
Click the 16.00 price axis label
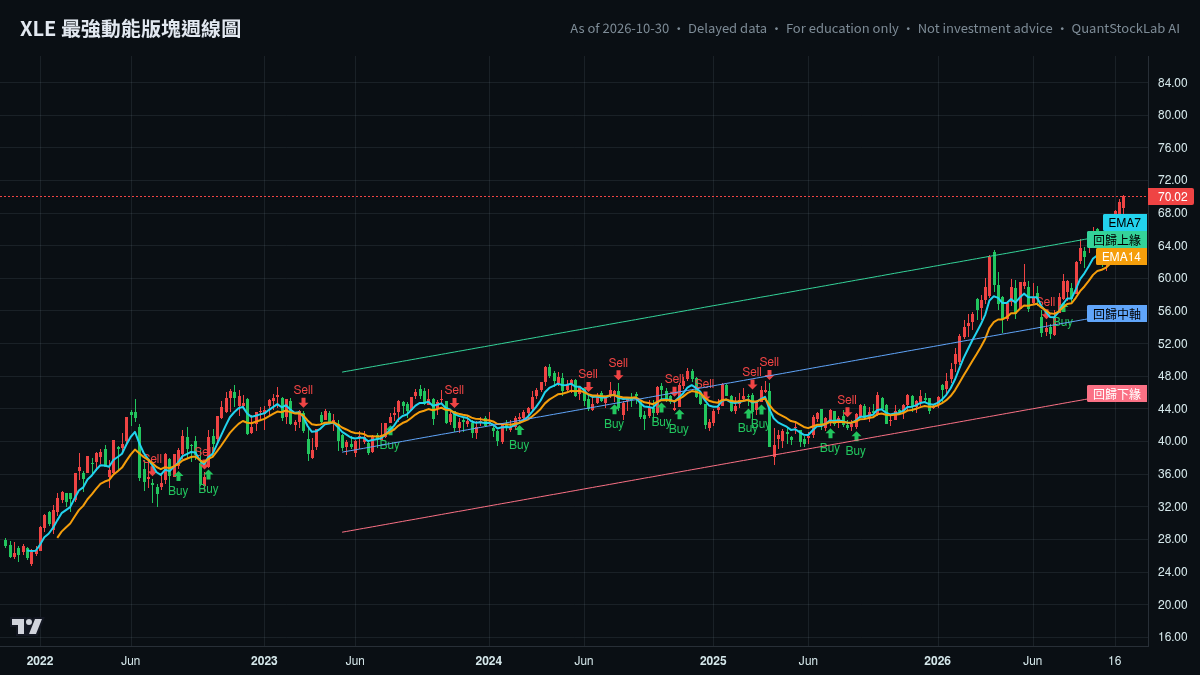point(1173,637)
